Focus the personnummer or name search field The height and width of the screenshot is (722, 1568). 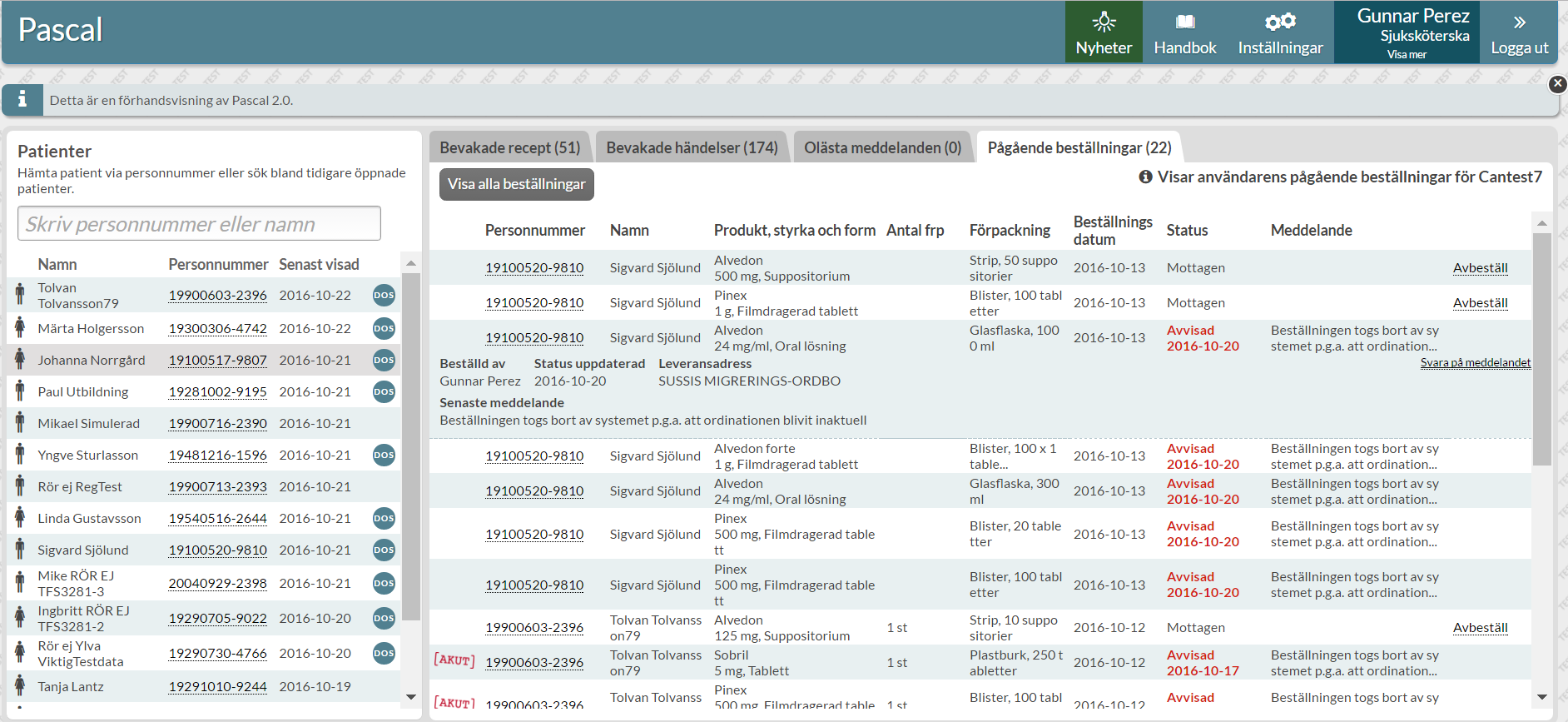click(x=199, y=223)
